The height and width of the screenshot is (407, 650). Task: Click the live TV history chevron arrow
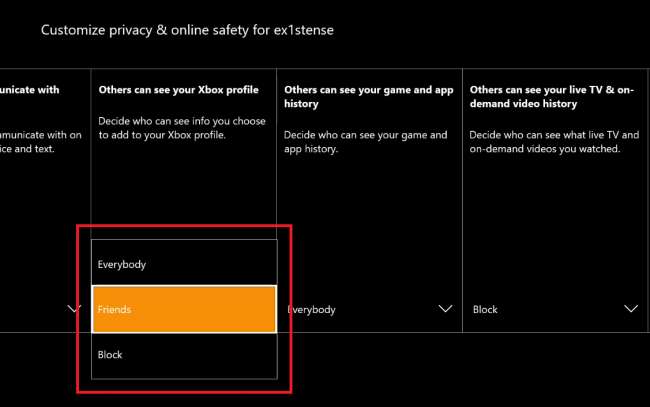(631, 309)
